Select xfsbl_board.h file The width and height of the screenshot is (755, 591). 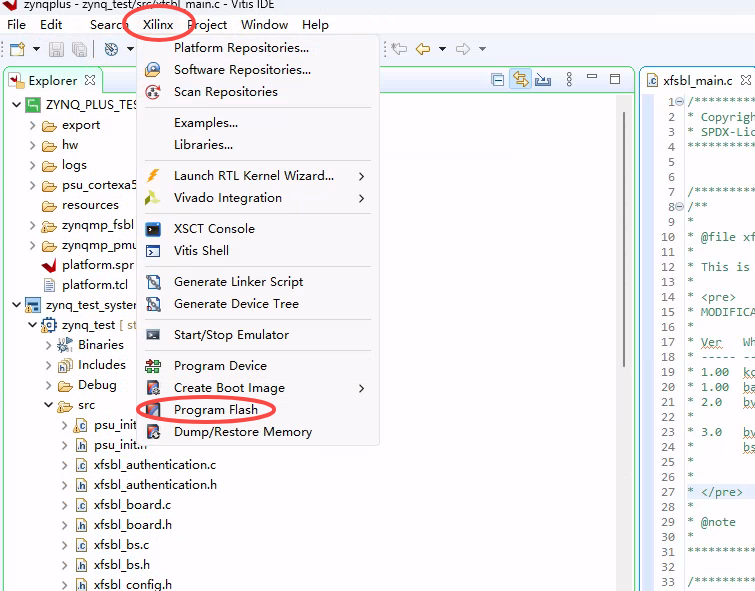[x=133, y=525]
